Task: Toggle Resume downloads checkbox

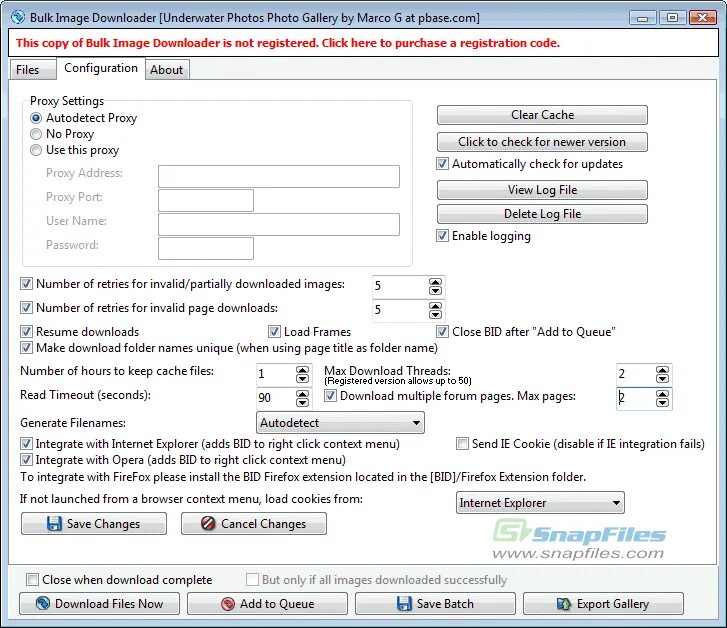Action: point(26,332)
